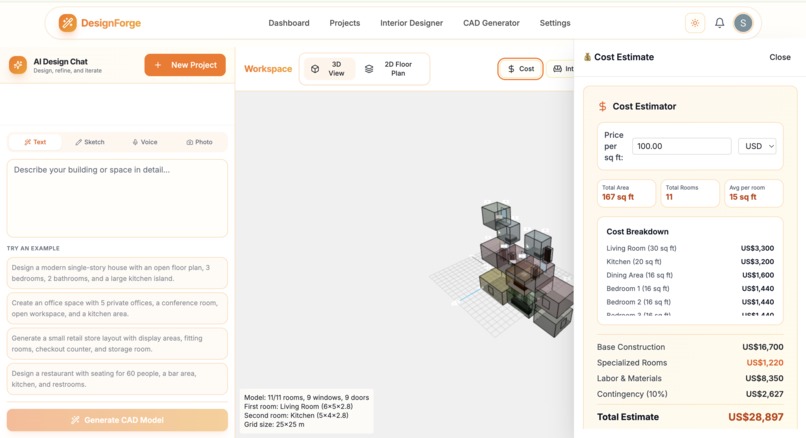Click the partially hidden Int button icon
This screenshot has height=438, width=806.
tap(557, 69)
